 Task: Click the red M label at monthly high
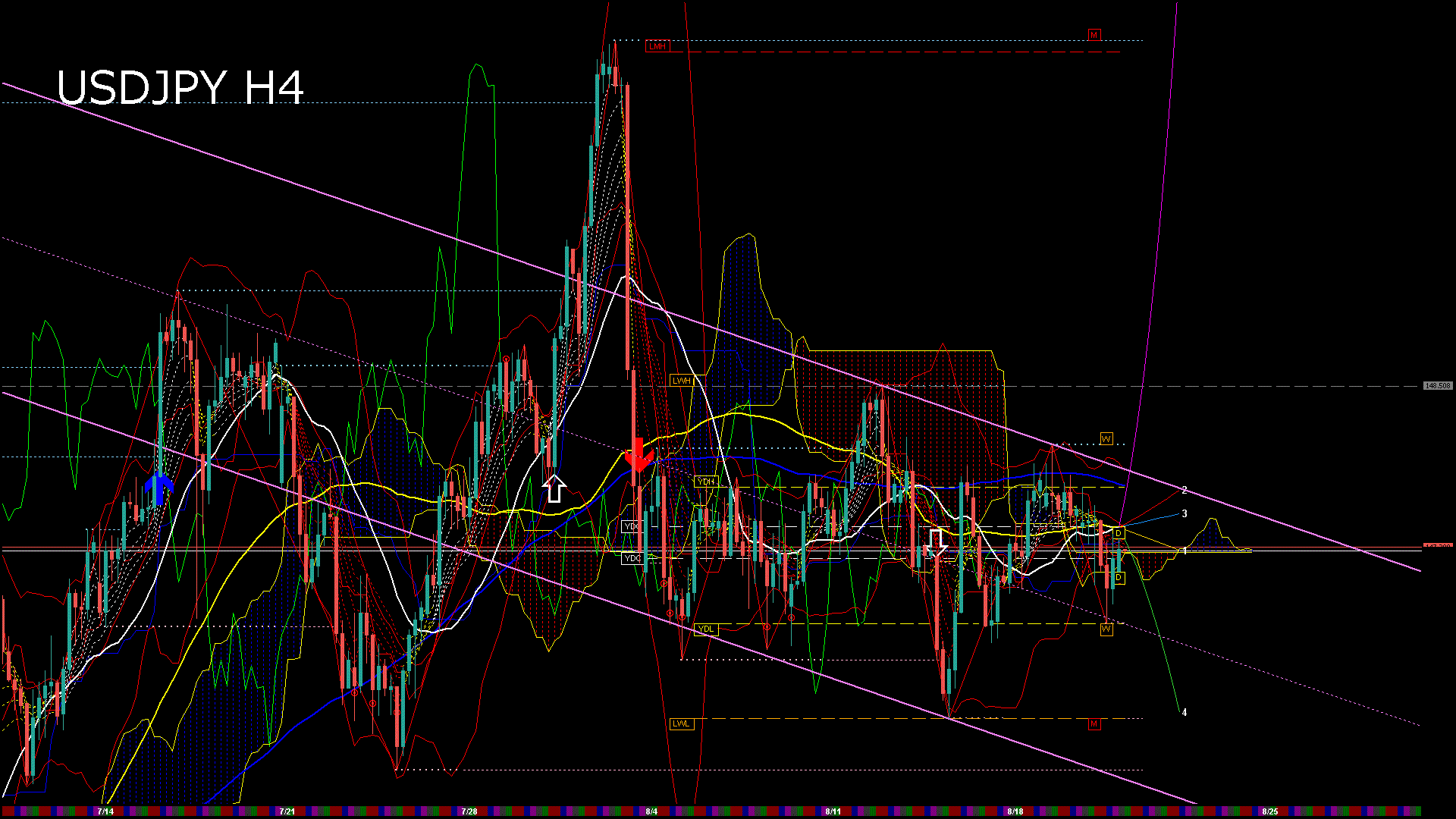(x=1094, y=35)
